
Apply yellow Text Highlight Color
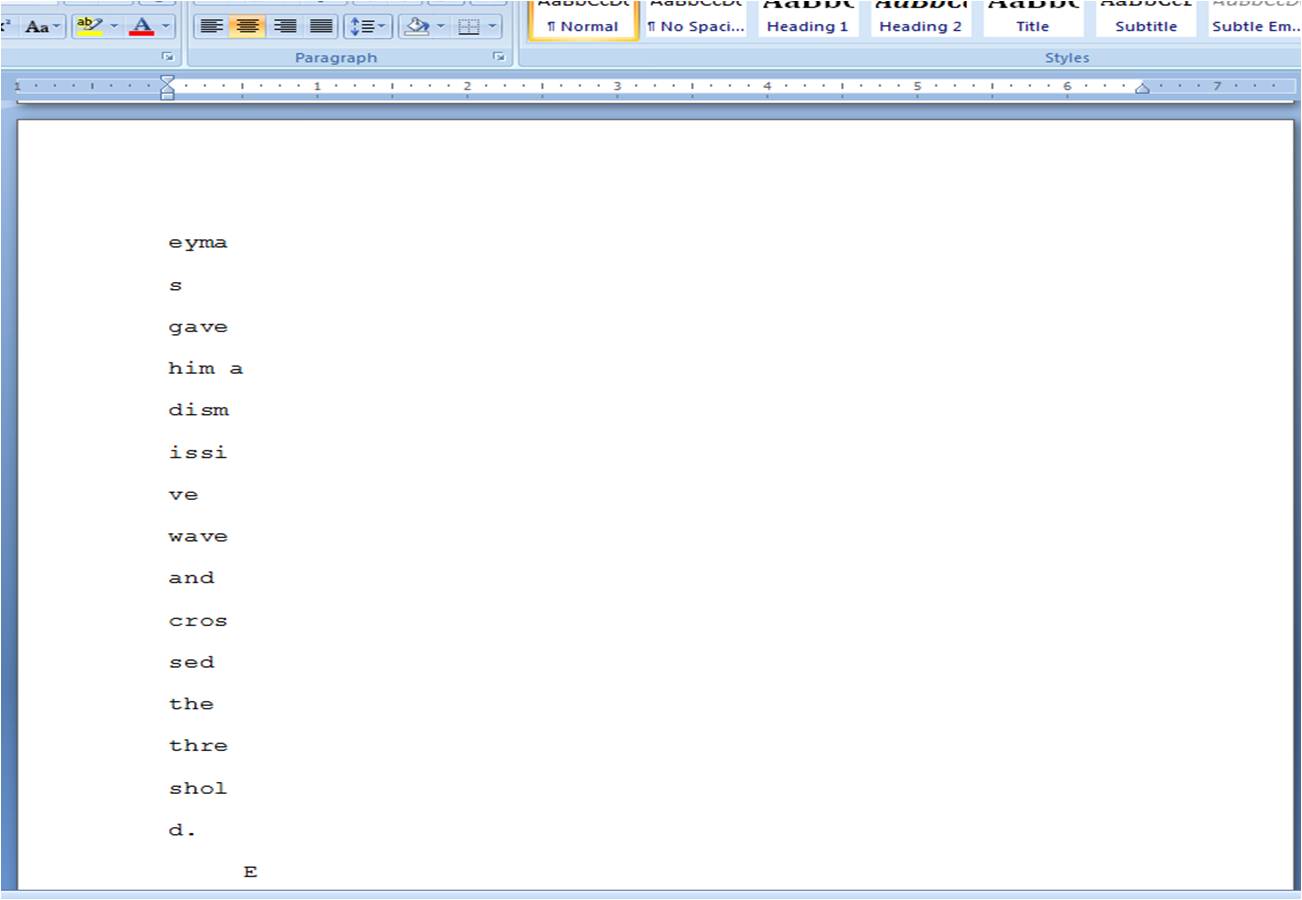click(89, 26)
